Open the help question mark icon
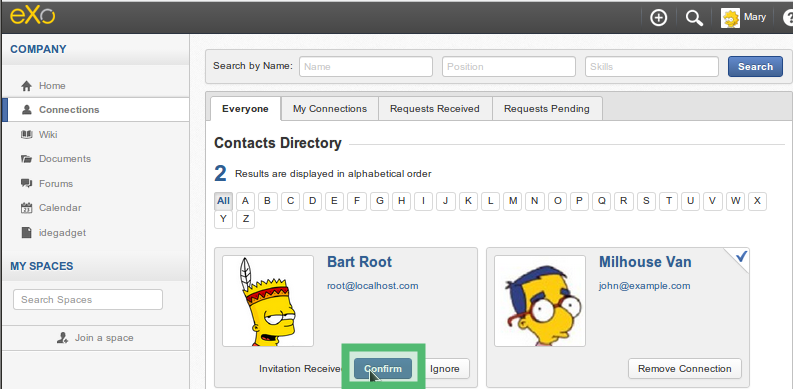Image resolution: width=793 pixels, height=389 pixels. [x=788, y=18]
